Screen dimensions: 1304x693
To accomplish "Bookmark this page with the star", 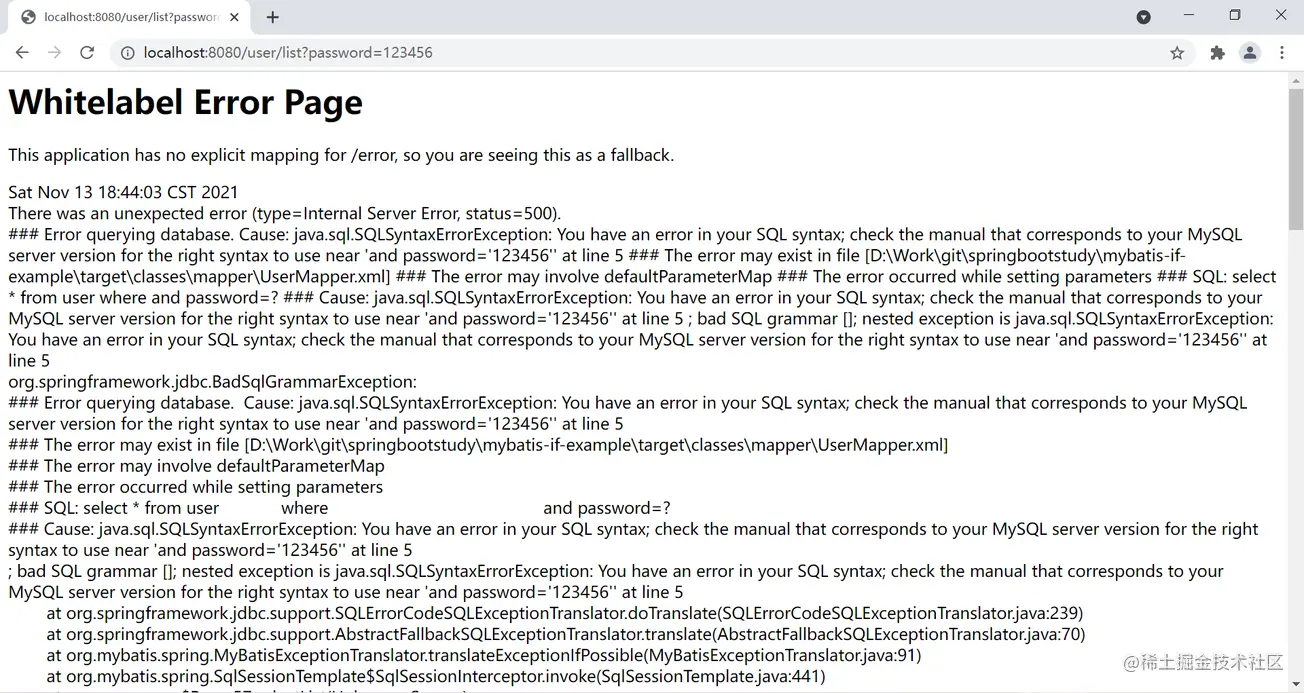I will [x=1177, y=53].
